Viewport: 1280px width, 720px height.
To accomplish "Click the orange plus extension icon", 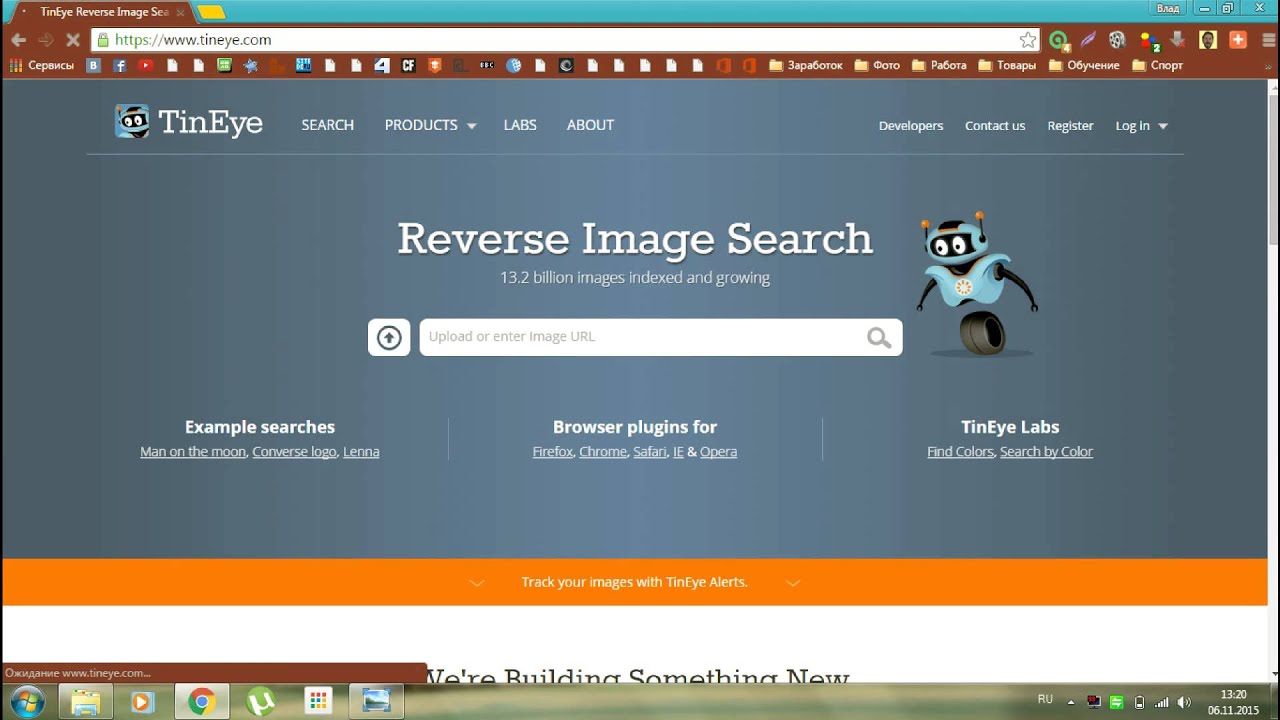I will click(1238, 40).
